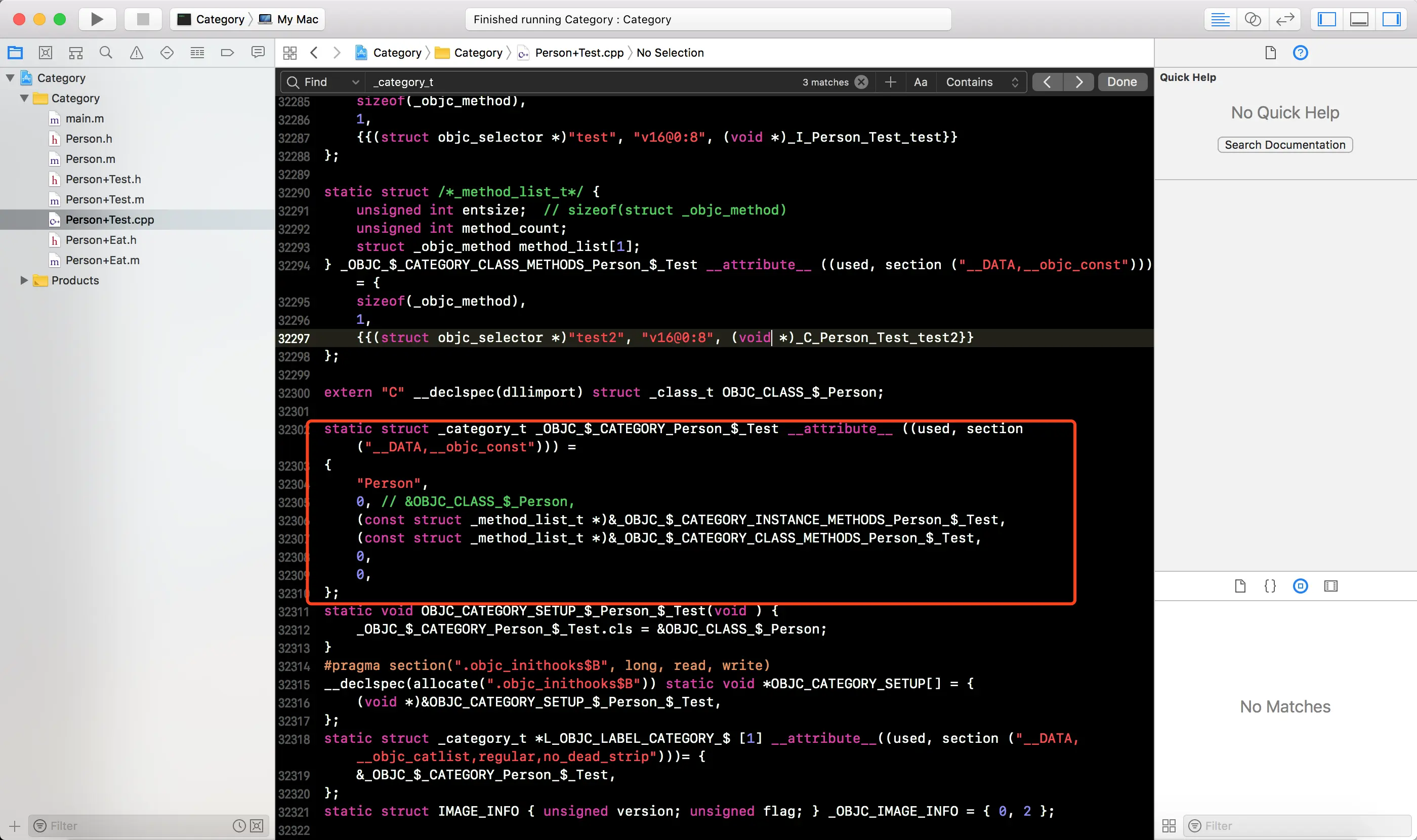Image resolution: width=1417 pixels, height=840 pixels.
Task: Toggle the Debug area visibility
Action: click(x=1359, y=19)
